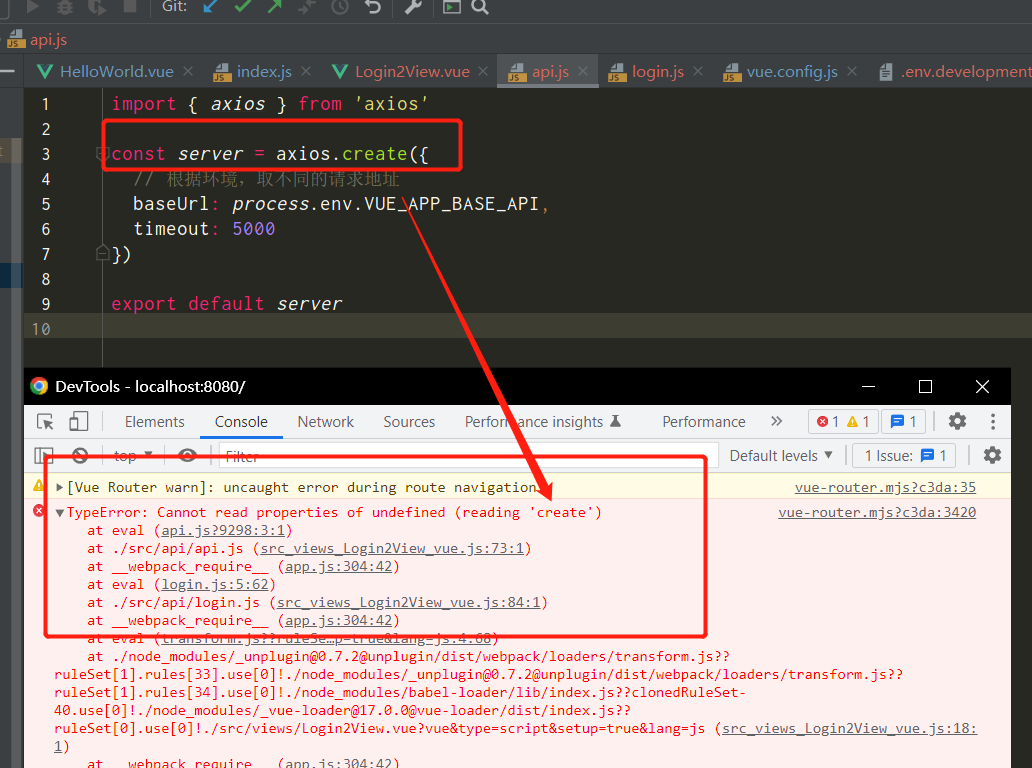Click the blue message count badge
1032x768 pixels.
click(x=904, y=422)
